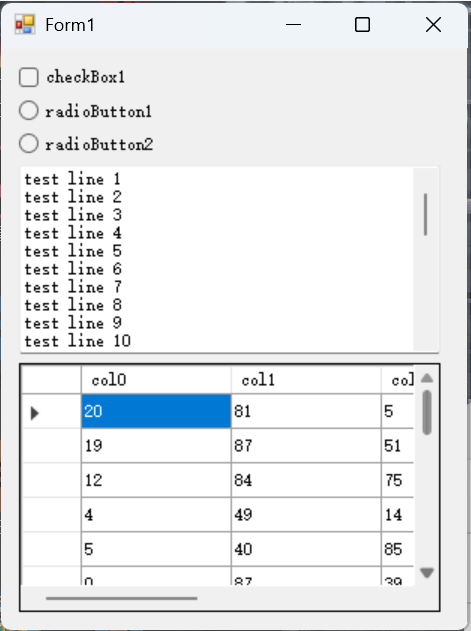Place cursor on 'test line 5' text
This screenshot has width=471, height=631.
(73, 251)
